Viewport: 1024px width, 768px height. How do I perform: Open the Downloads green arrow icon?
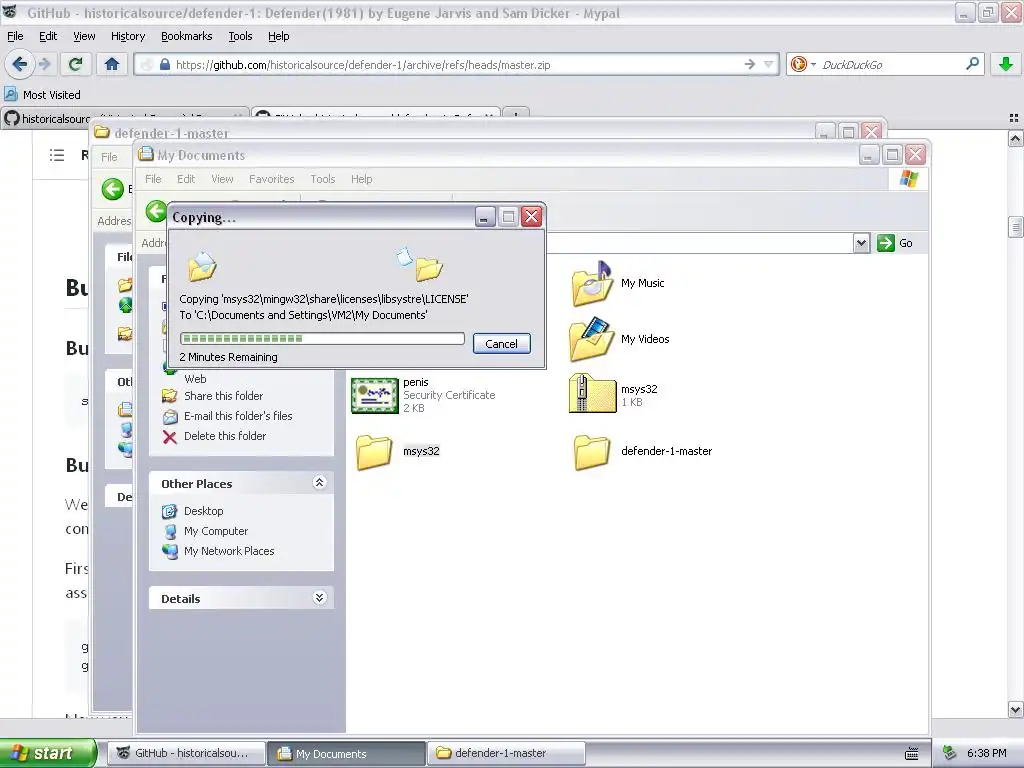pos(1006,64)
